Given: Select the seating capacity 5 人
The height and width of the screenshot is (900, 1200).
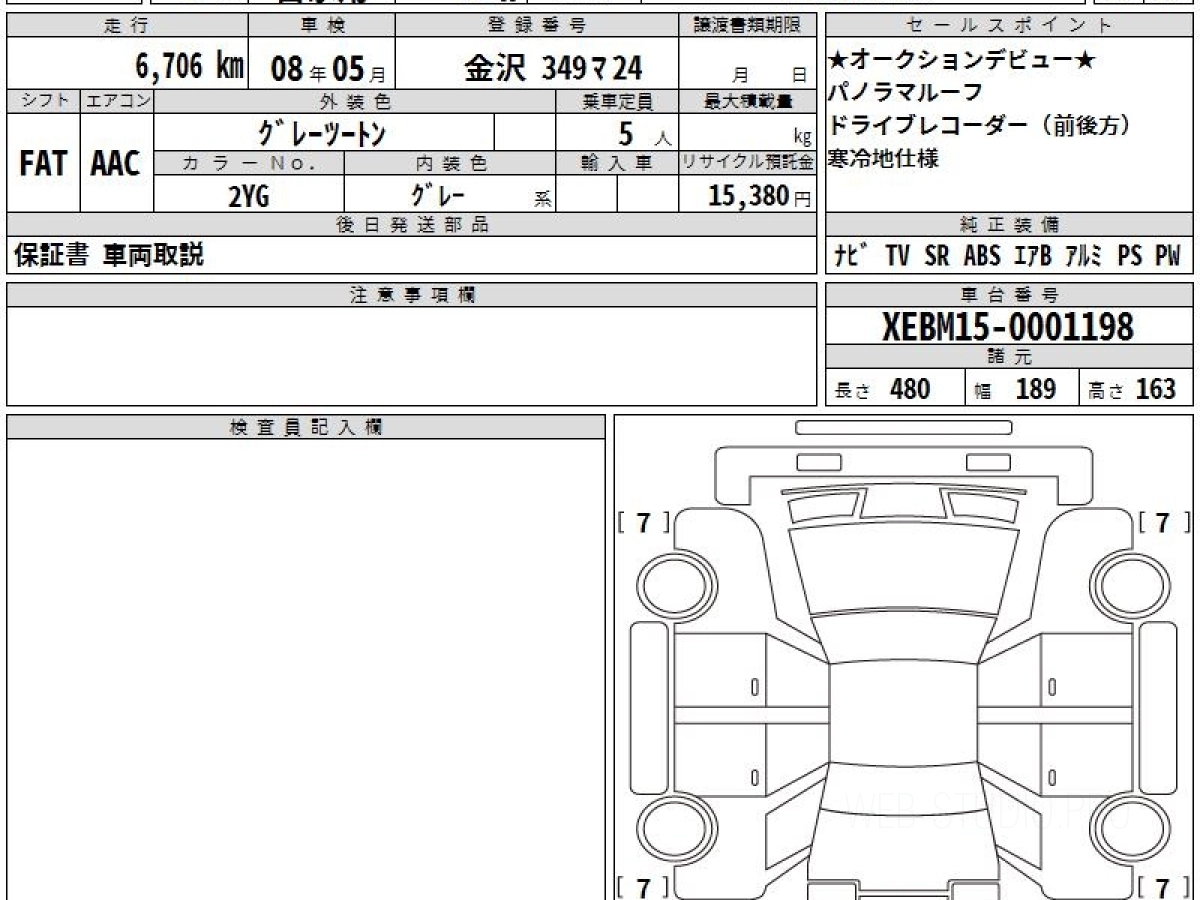Looking at the screenshot, I should pyautogui.click(x=644, y=134).
